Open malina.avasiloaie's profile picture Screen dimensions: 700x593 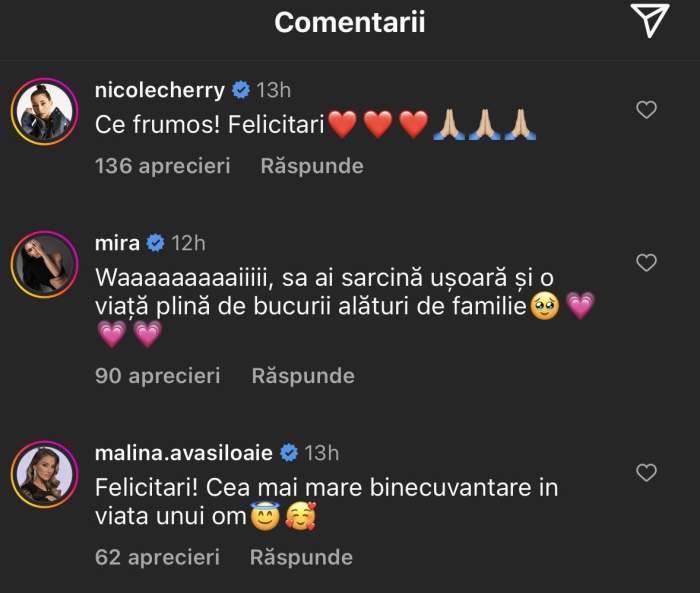coord(44,472)
